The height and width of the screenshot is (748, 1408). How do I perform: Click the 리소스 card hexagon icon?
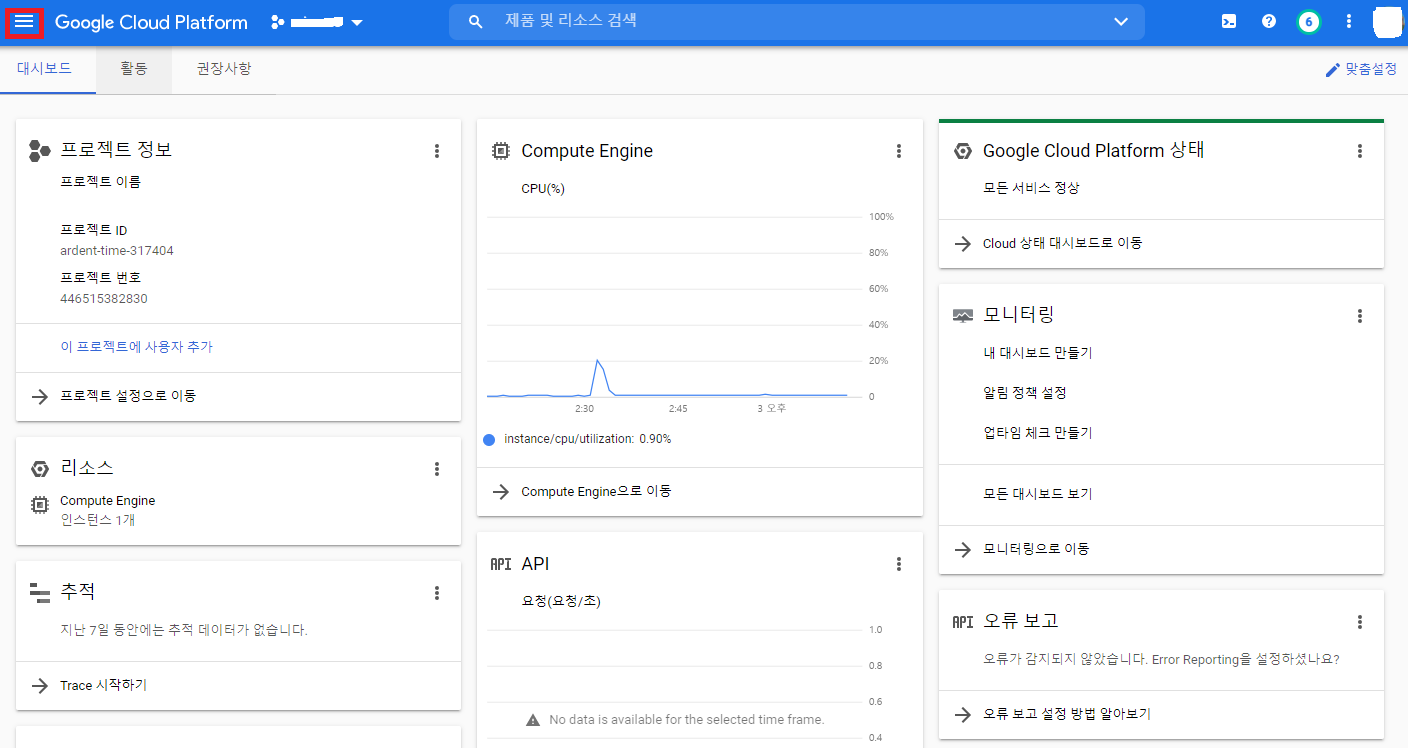point(40,469)
